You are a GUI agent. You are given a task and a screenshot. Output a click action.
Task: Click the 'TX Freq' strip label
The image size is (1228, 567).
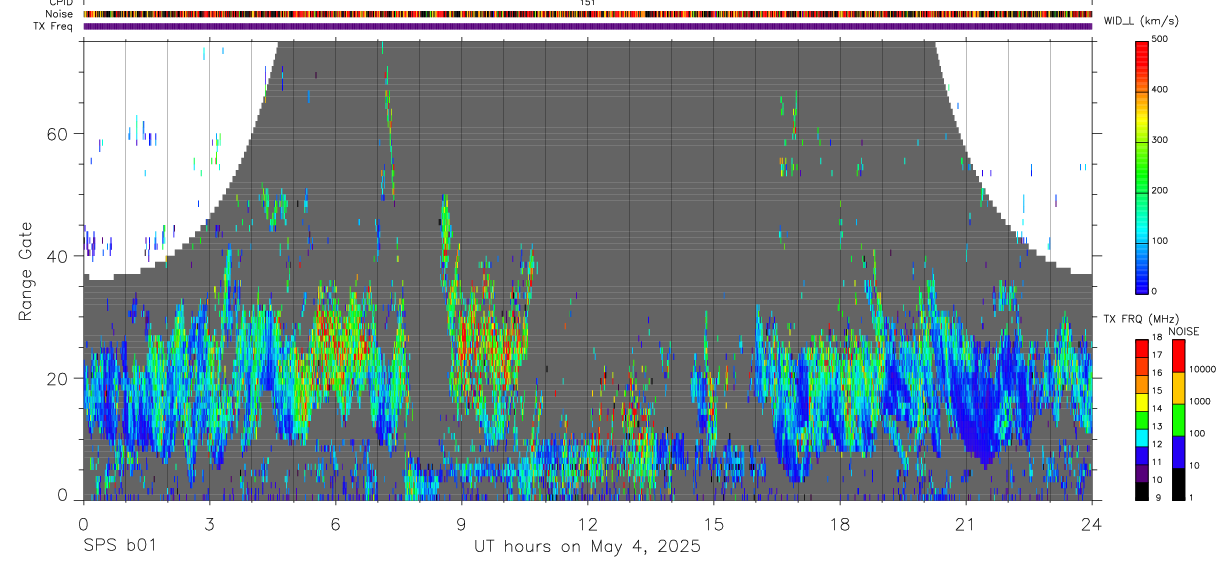pos(54,26)
